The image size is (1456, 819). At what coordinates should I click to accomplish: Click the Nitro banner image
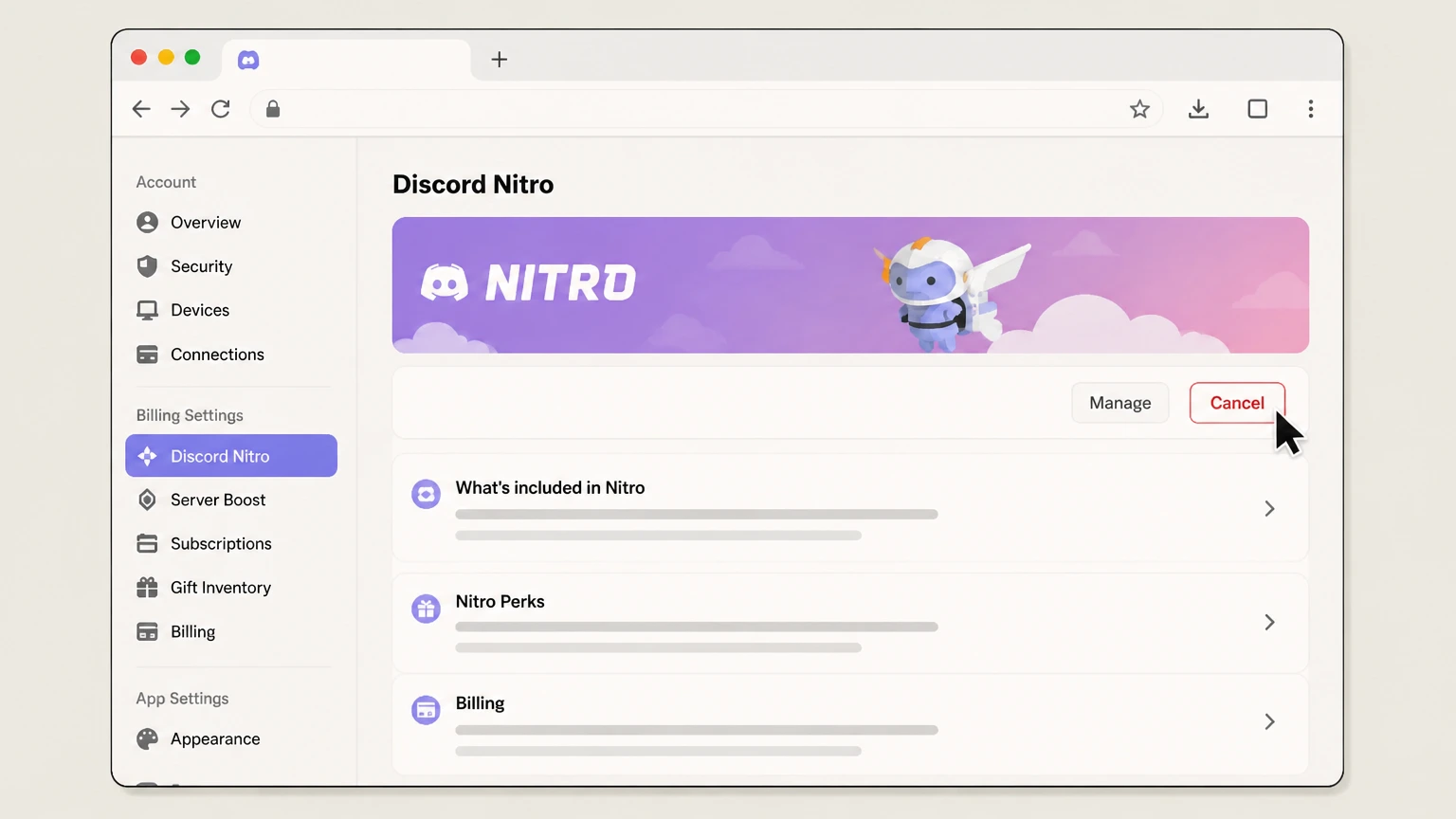tap(850, 285)
